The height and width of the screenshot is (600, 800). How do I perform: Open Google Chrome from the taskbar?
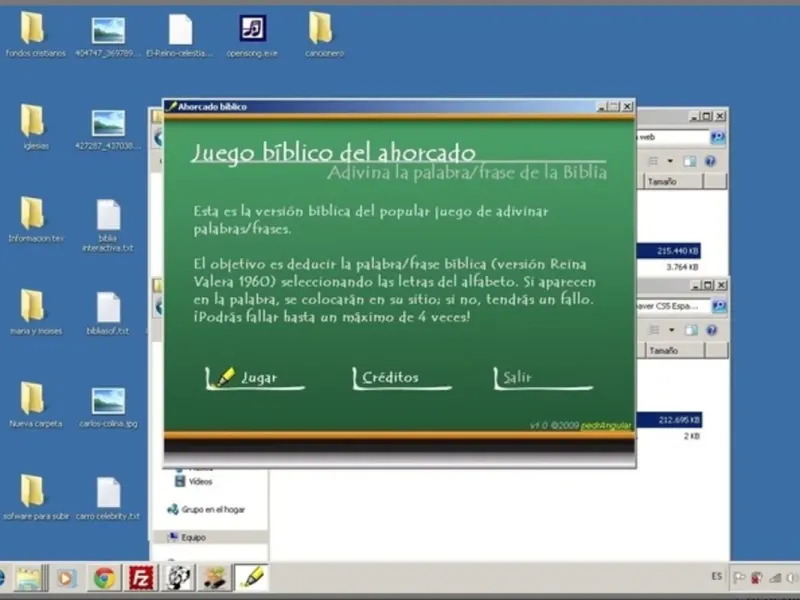click(104, 579)
